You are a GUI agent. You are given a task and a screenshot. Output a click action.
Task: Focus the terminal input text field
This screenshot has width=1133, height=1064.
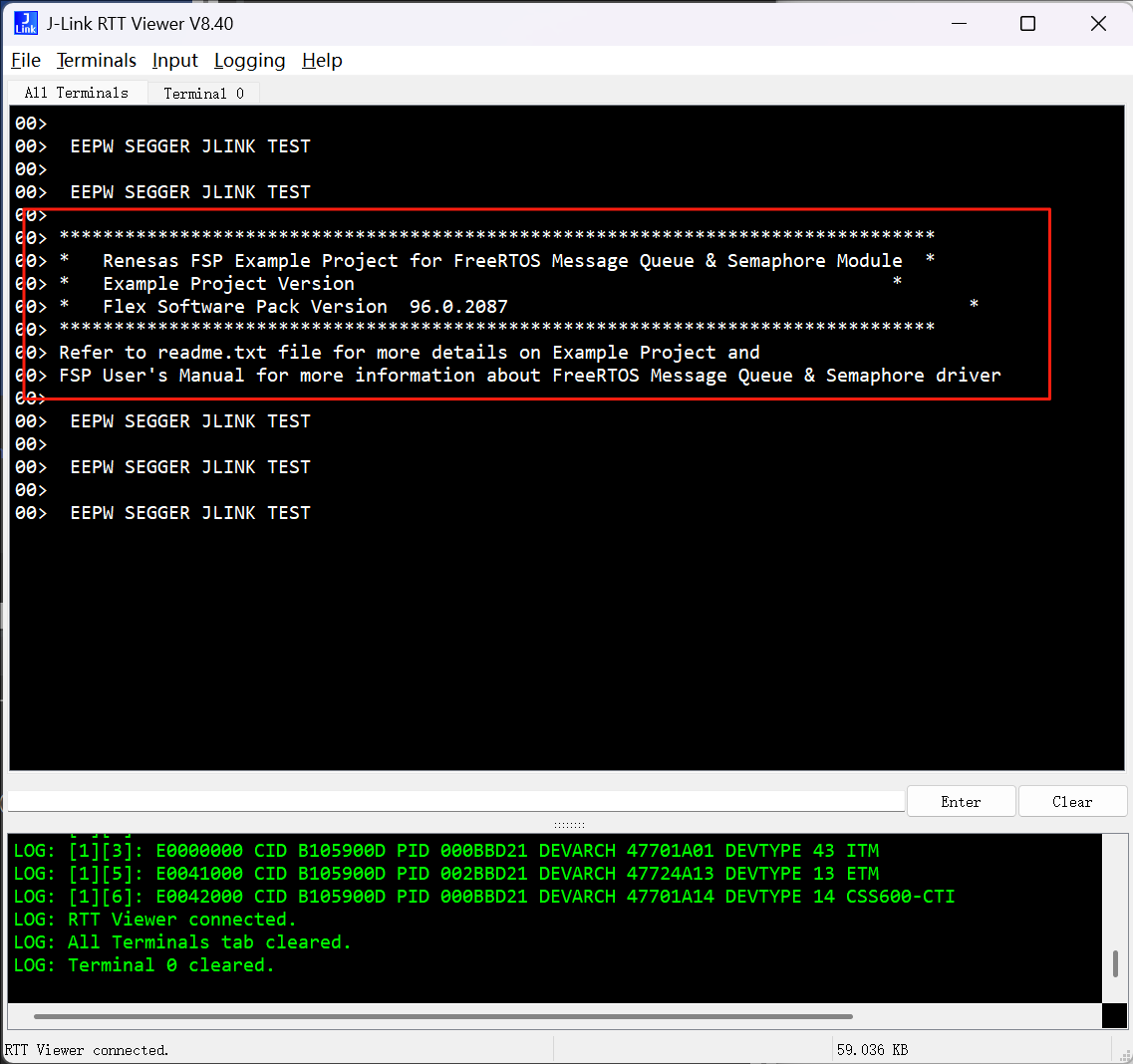456,802
